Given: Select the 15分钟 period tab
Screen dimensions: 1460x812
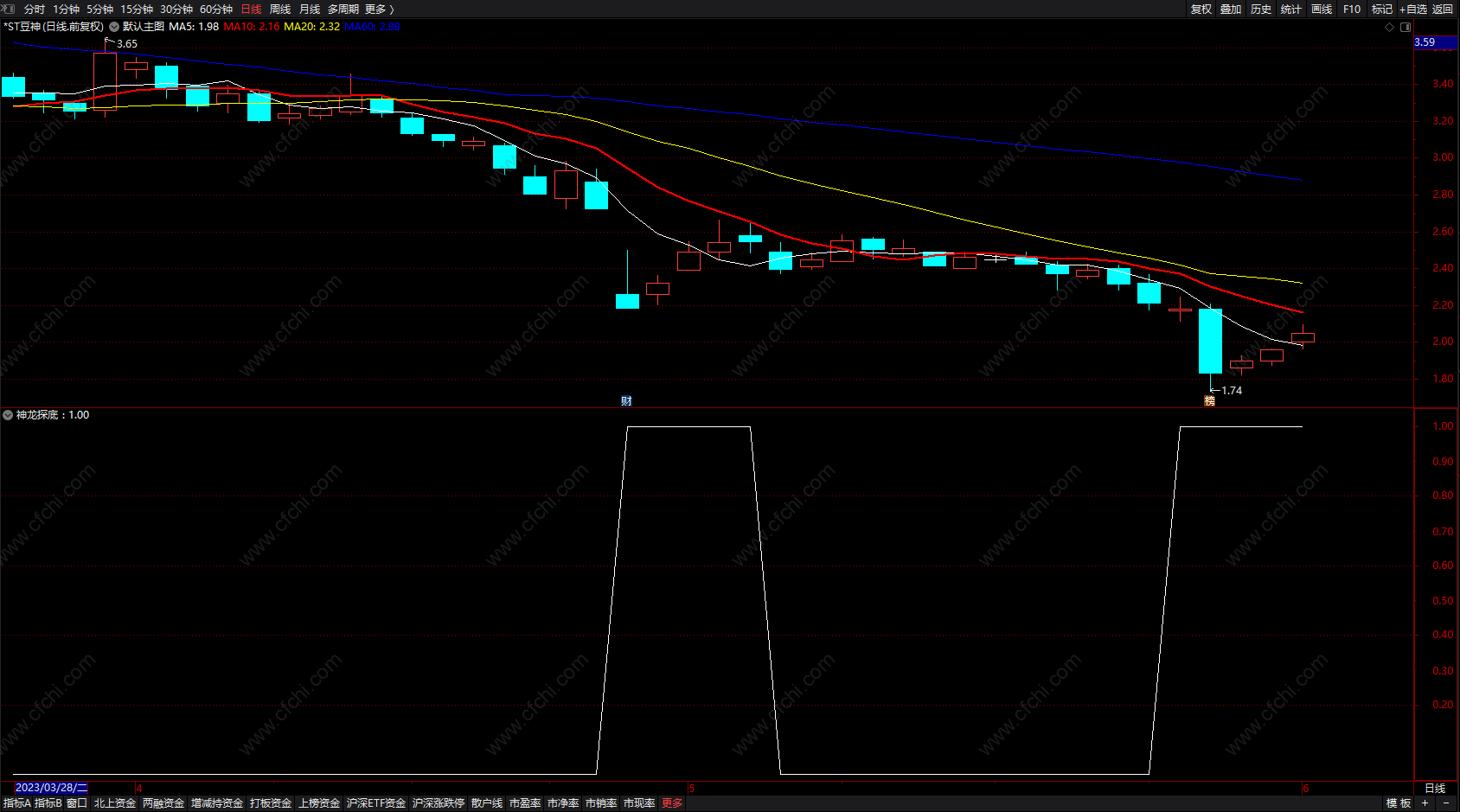Looking at the screenshot, I should pyautogui.click(x=137, y=10).
